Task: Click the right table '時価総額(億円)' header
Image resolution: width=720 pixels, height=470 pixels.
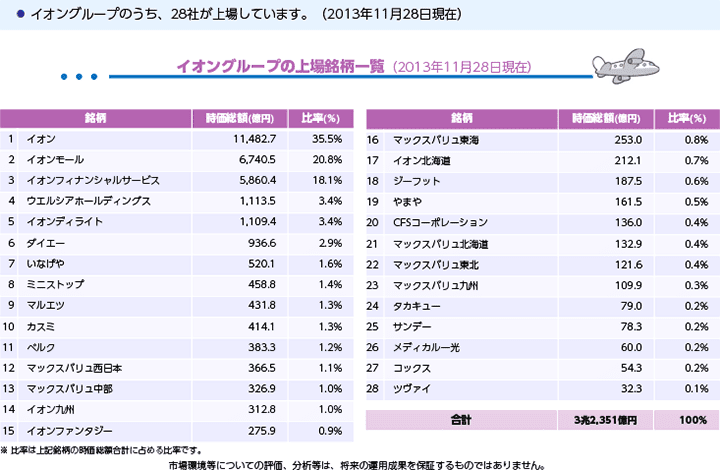Action: (x=606, y=118)
